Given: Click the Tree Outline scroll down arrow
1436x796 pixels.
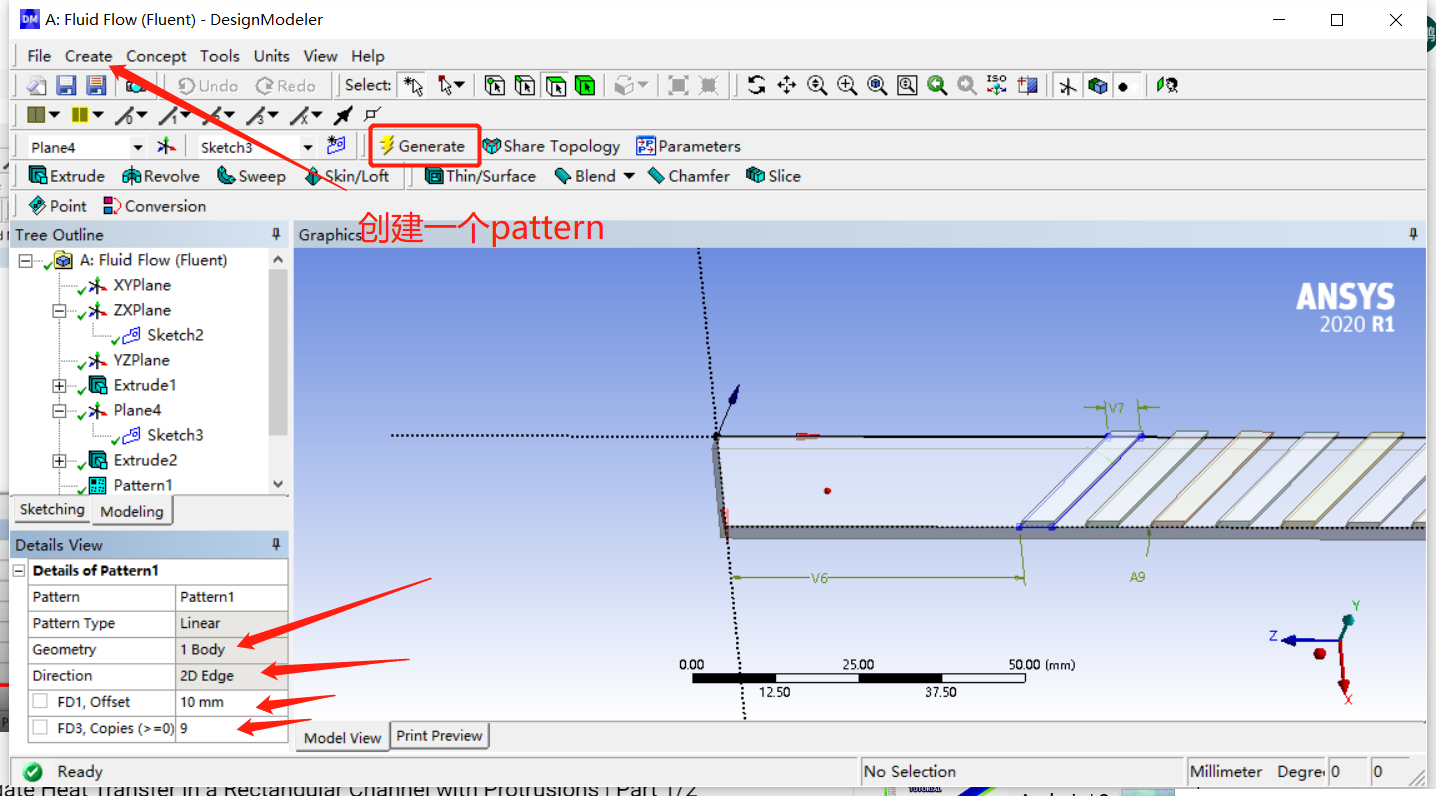Looking at the screenshot, I should pos(278,485).
